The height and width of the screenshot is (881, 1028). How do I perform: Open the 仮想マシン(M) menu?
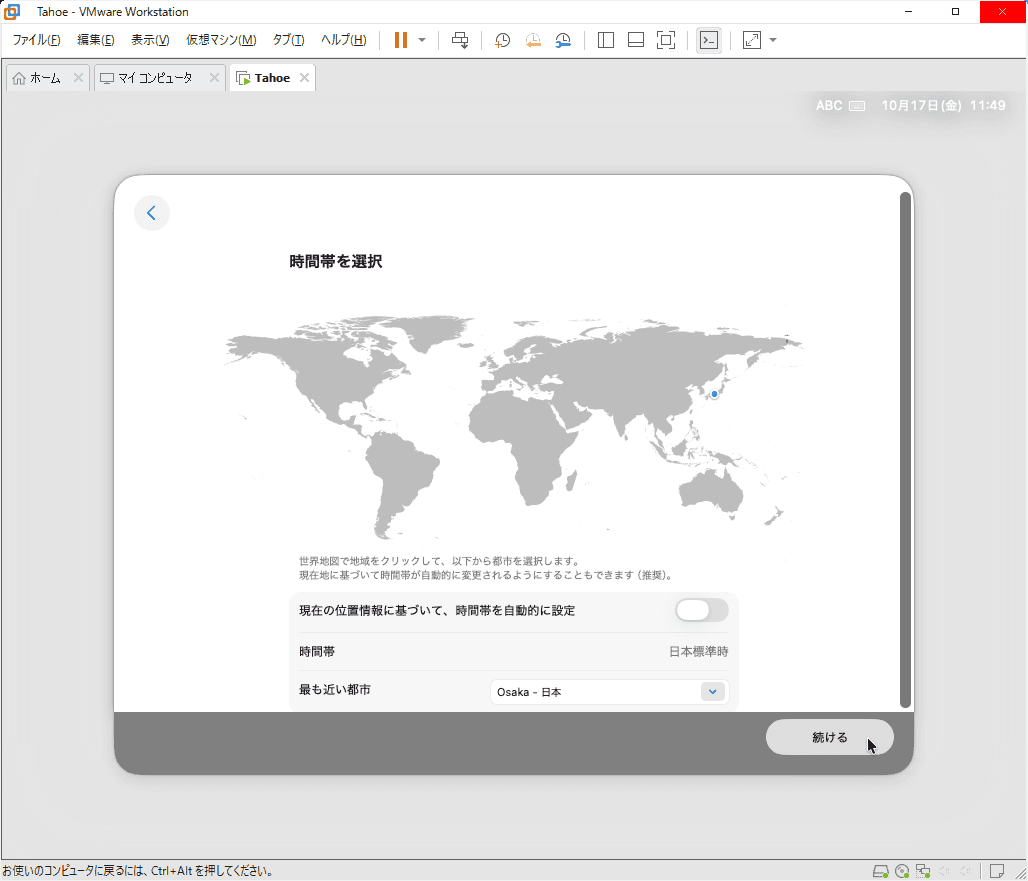[221, 40]
